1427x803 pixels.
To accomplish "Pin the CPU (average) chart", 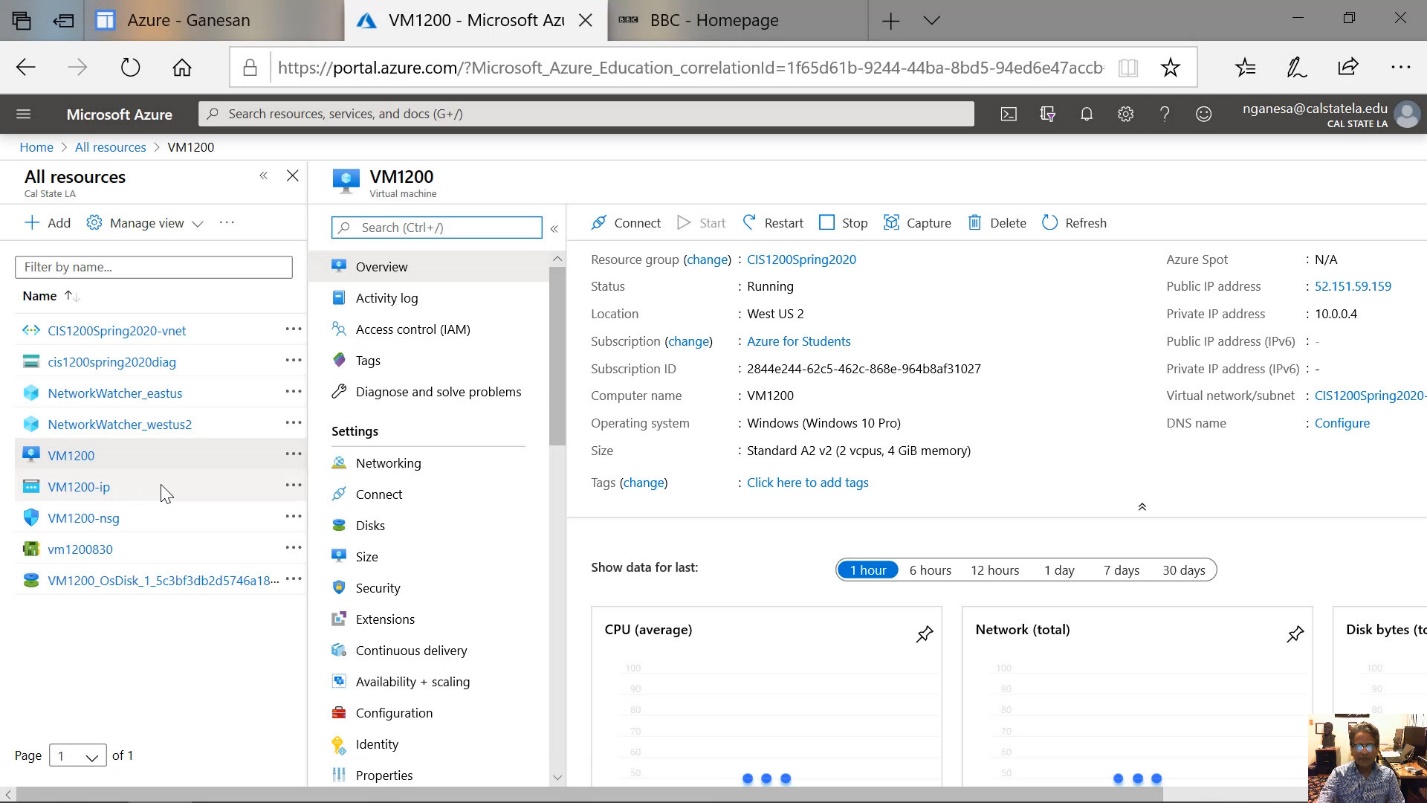I will (x=924, y=634).
